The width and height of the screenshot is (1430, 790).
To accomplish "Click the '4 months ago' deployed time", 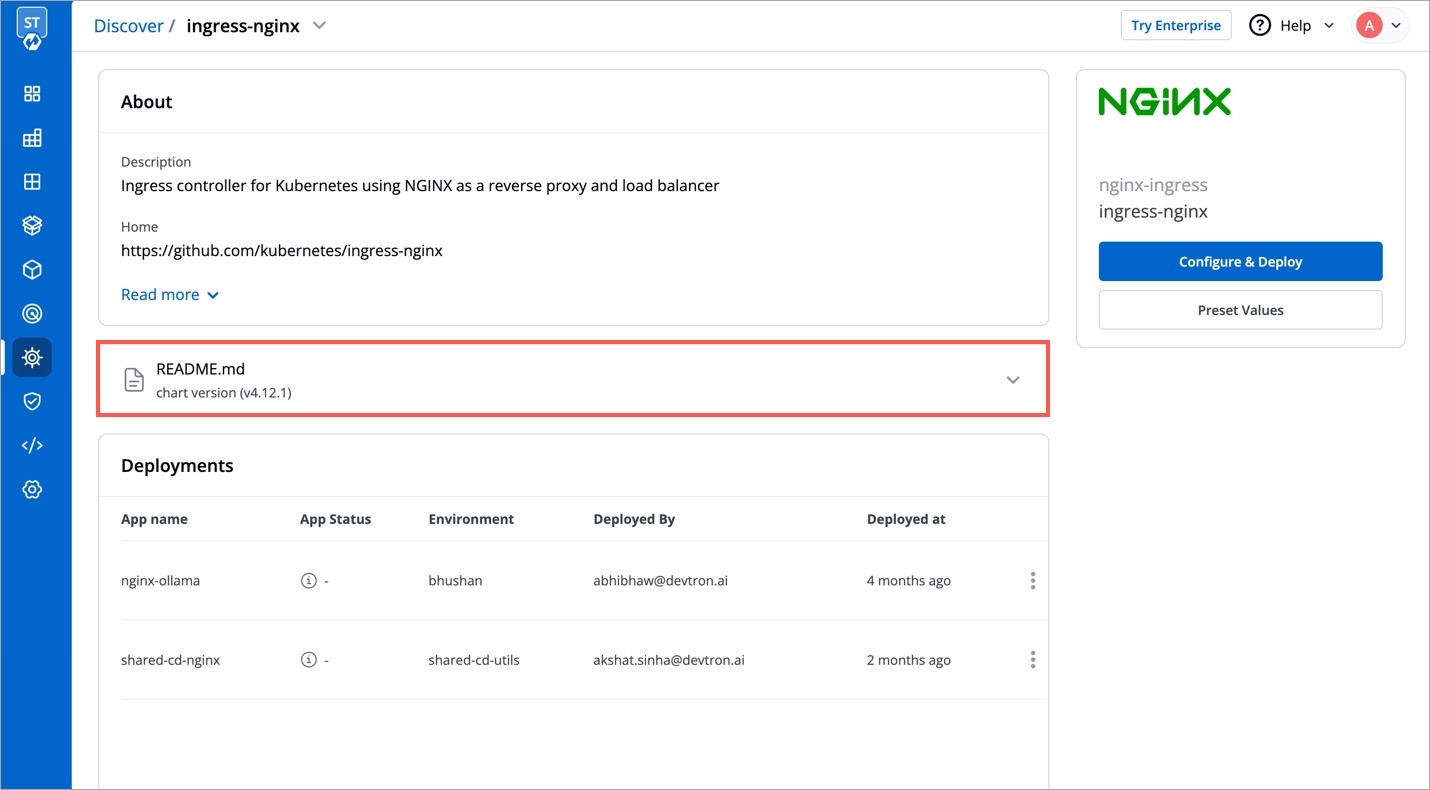I will [x=909, y=581].
